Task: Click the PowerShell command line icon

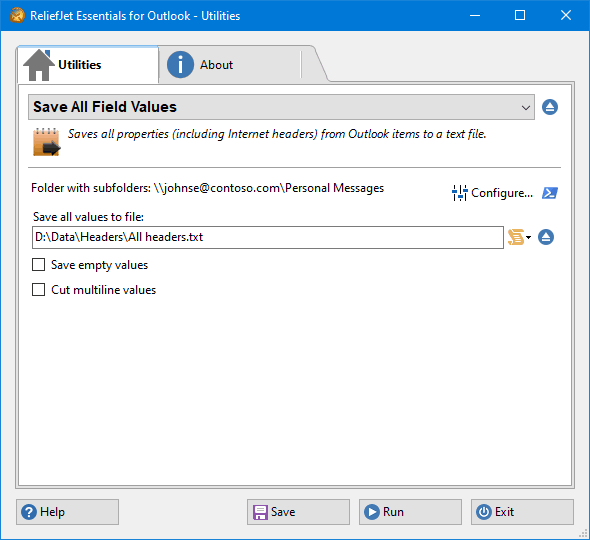Action: click(550, 193)
